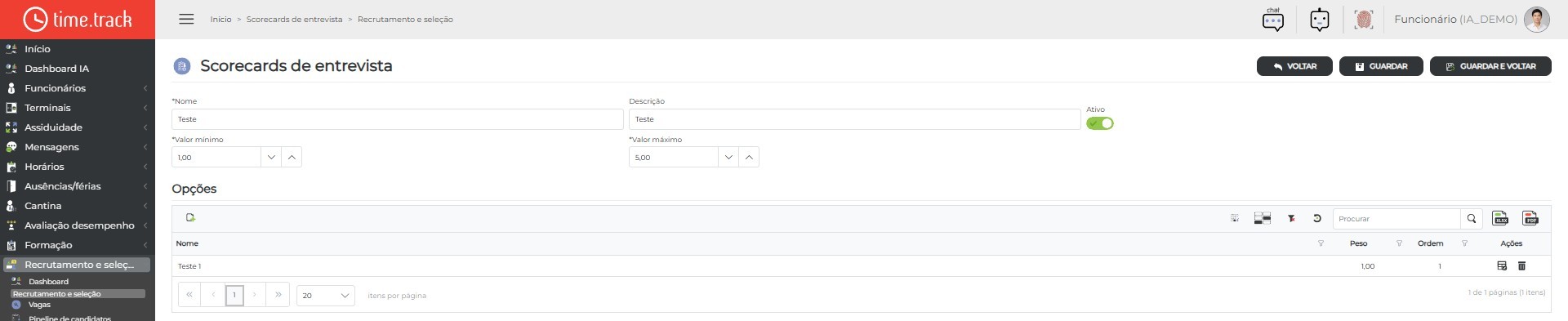Click Início breadcrumb link
Viewport: 1568px width, 321px height.
pyautogui.click(x=220, y=19)
